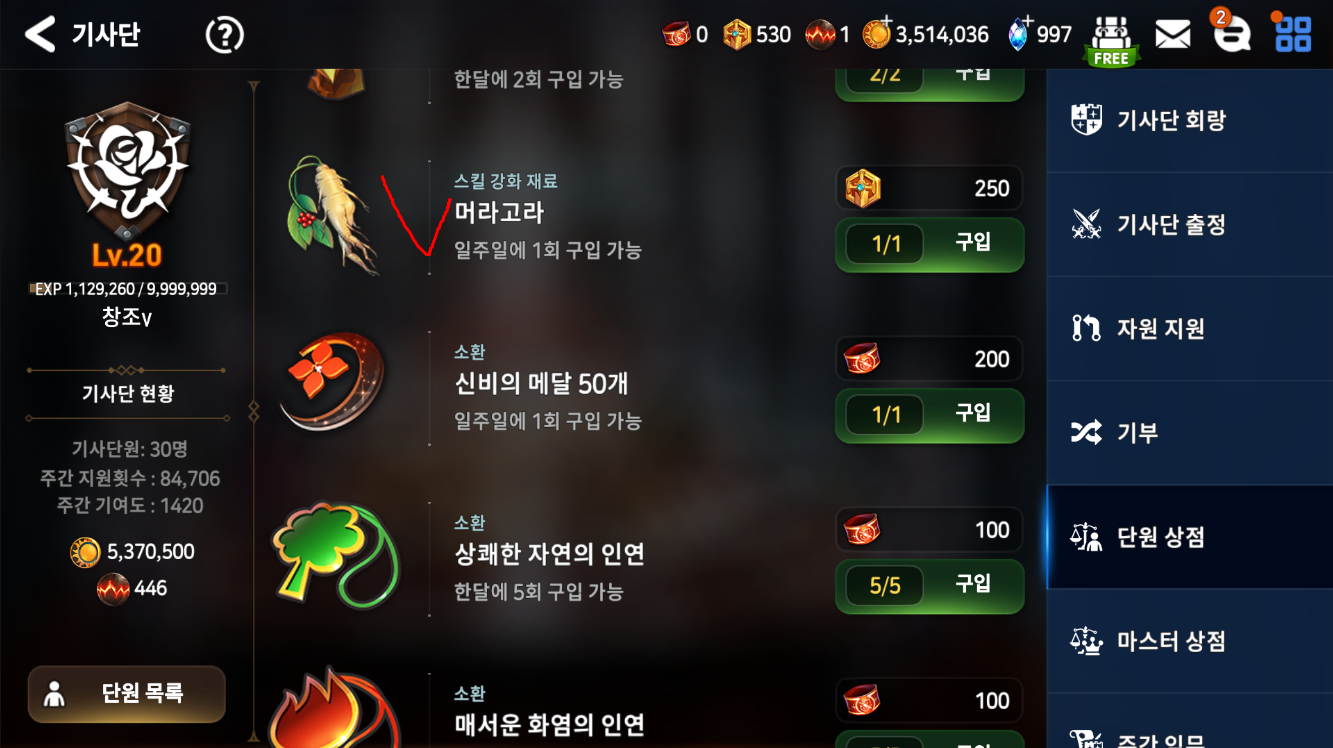Open chat bubble with 2 notifications
1333x748 pixels.
(1231, 34)
